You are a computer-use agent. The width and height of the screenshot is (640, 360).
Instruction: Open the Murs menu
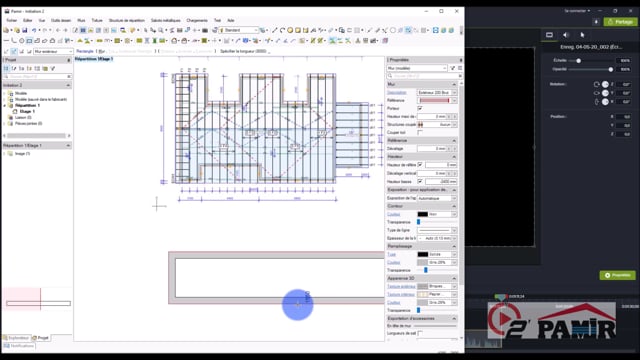81,20
